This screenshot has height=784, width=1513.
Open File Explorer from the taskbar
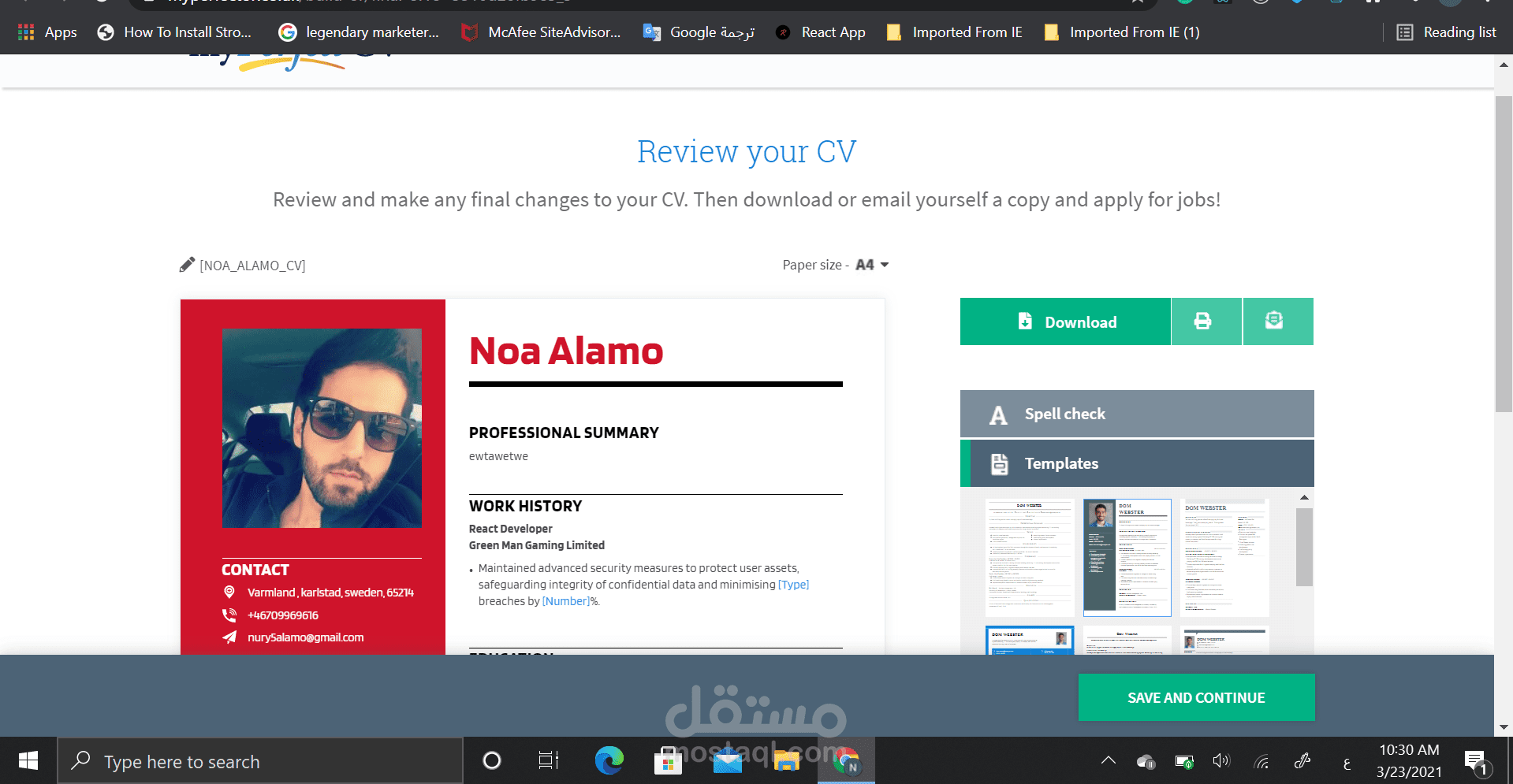pyautogui.click(x=786, y=760)
